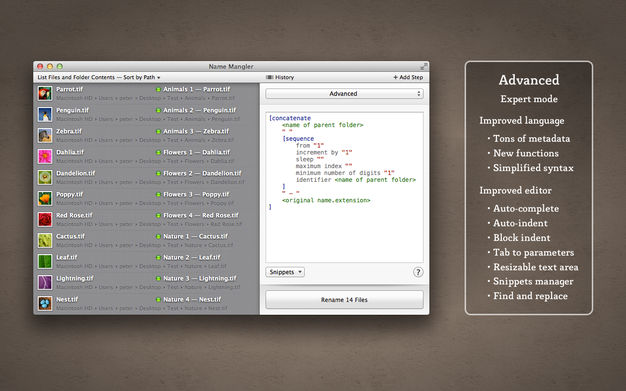Open the History toolbar item
The image size is (626, 391).
pos(280,77)
